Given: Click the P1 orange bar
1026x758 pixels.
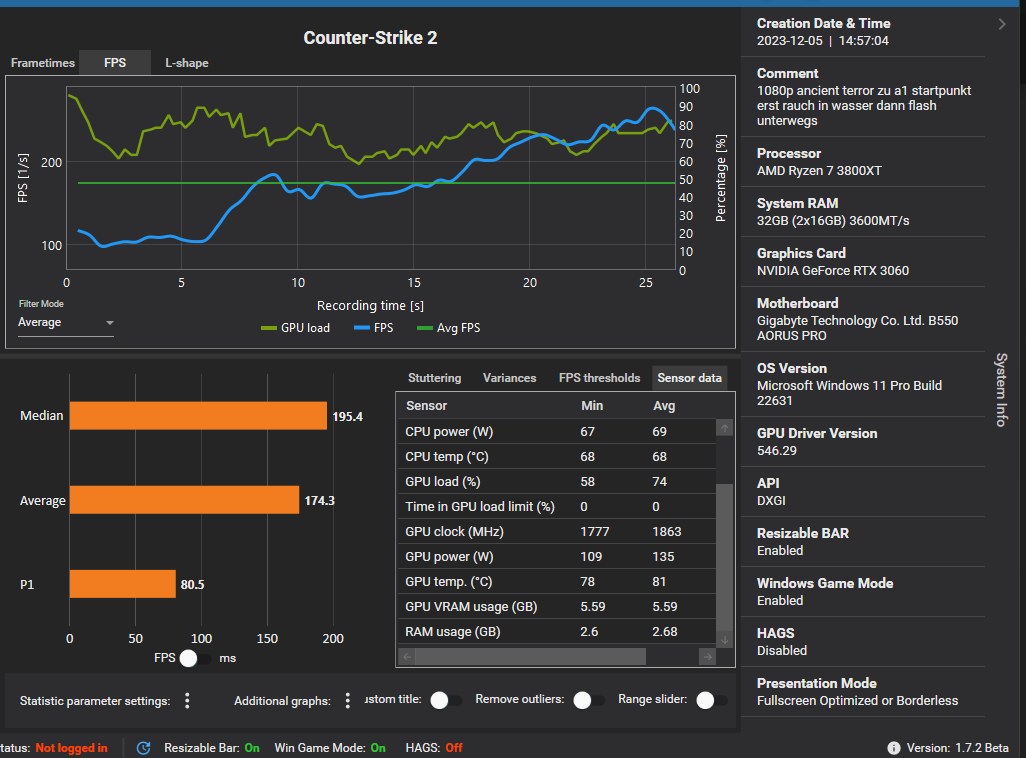Looking at the screenshot, I should pyautogui.click(x=123, y=584).
